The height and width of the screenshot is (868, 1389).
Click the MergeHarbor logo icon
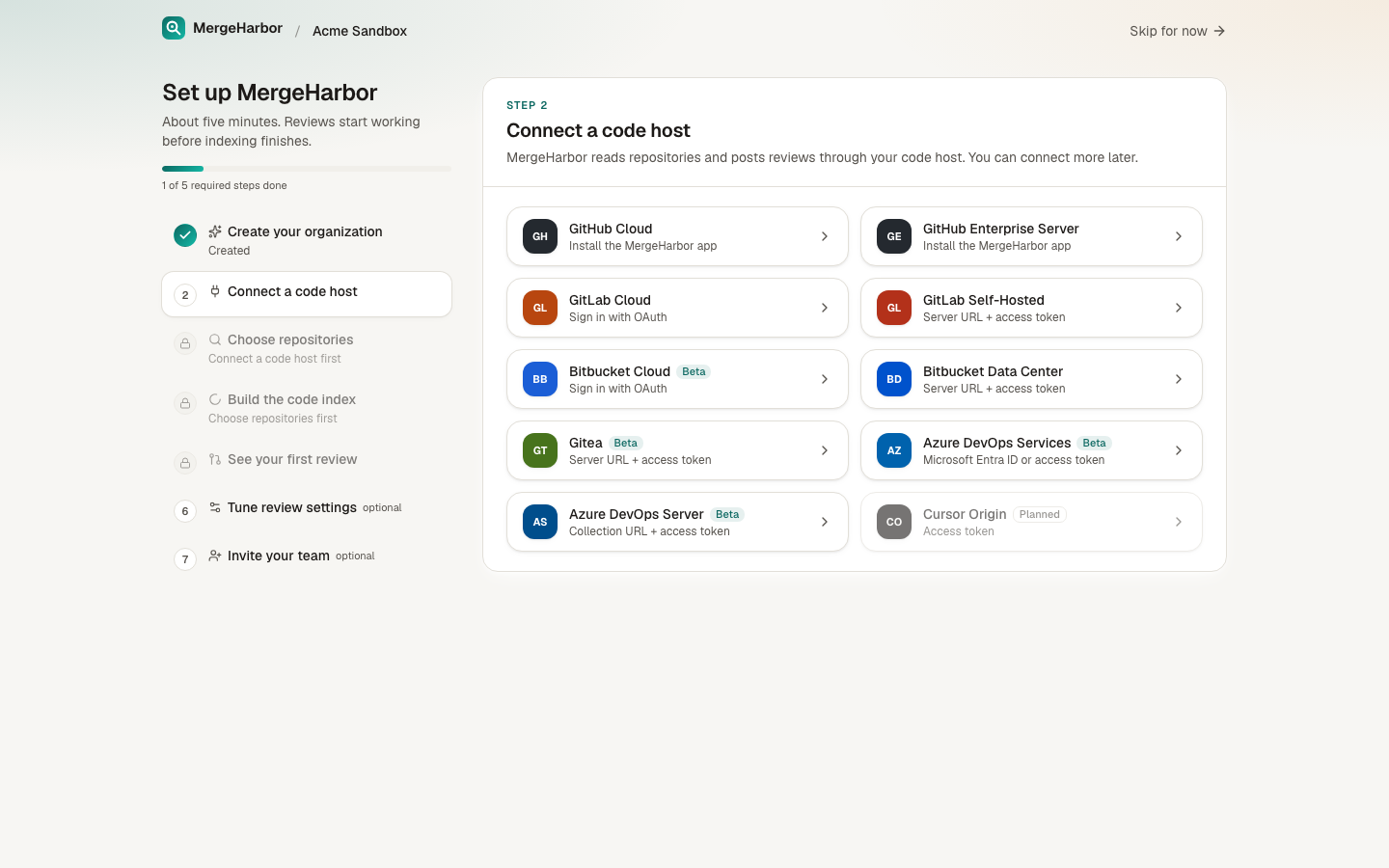(174, 28)
